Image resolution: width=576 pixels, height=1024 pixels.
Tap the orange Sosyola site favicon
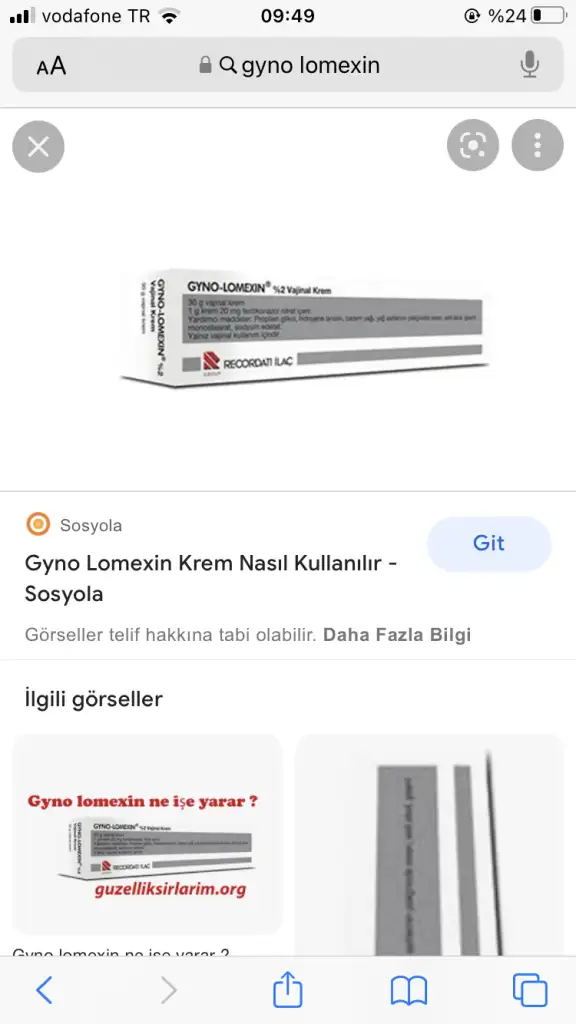tap(38, 524)
